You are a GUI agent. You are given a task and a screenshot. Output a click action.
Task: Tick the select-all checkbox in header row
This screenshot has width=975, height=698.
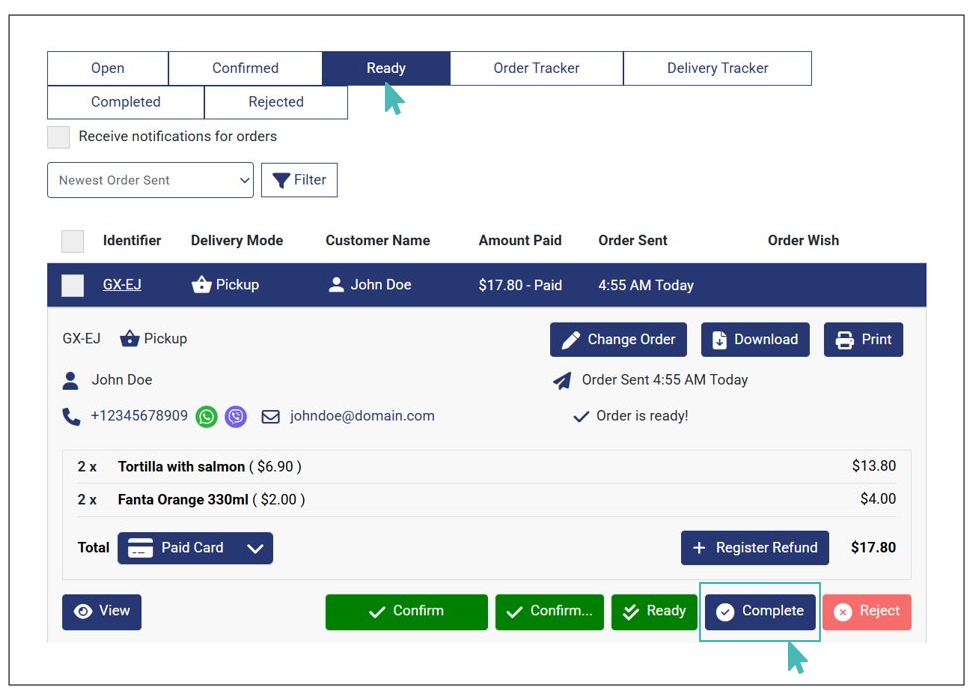point(73,241)
